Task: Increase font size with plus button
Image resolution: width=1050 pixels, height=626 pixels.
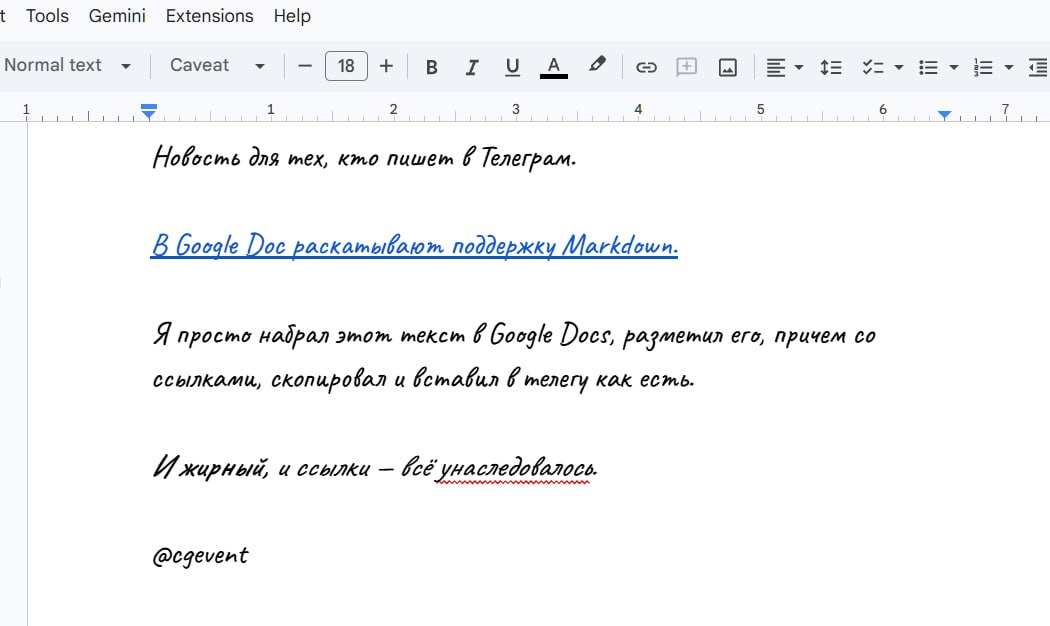Action: click(x=386, y=66)
